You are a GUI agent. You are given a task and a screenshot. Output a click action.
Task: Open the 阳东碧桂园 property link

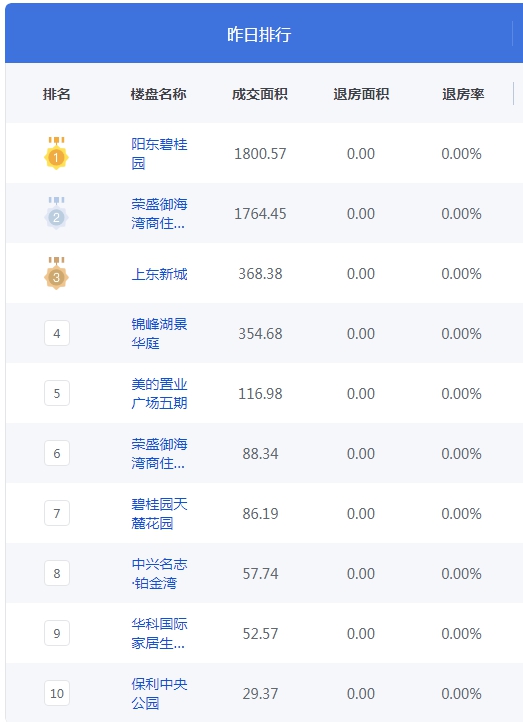coord(159,153)
